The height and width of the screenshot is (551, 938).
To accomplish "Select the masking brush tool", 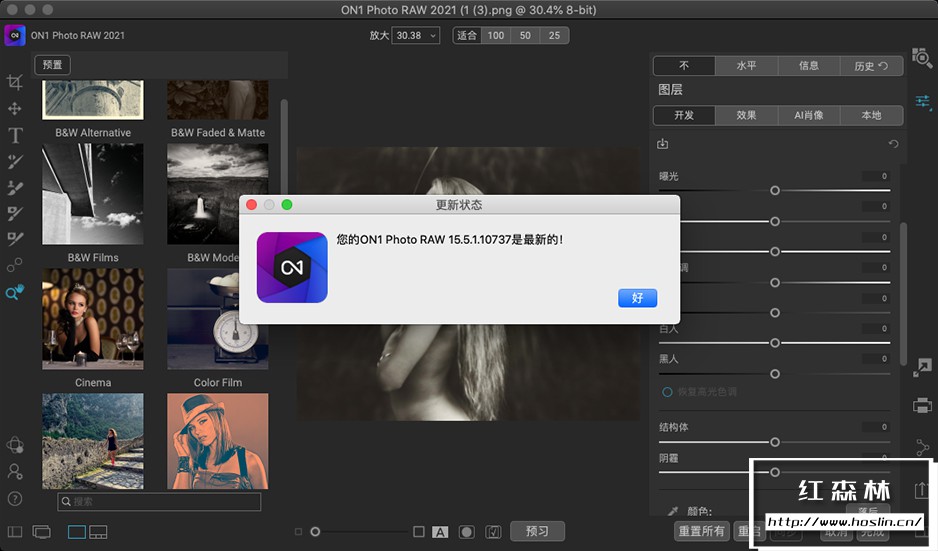I will pyautogui.click(x=15, y=214).
